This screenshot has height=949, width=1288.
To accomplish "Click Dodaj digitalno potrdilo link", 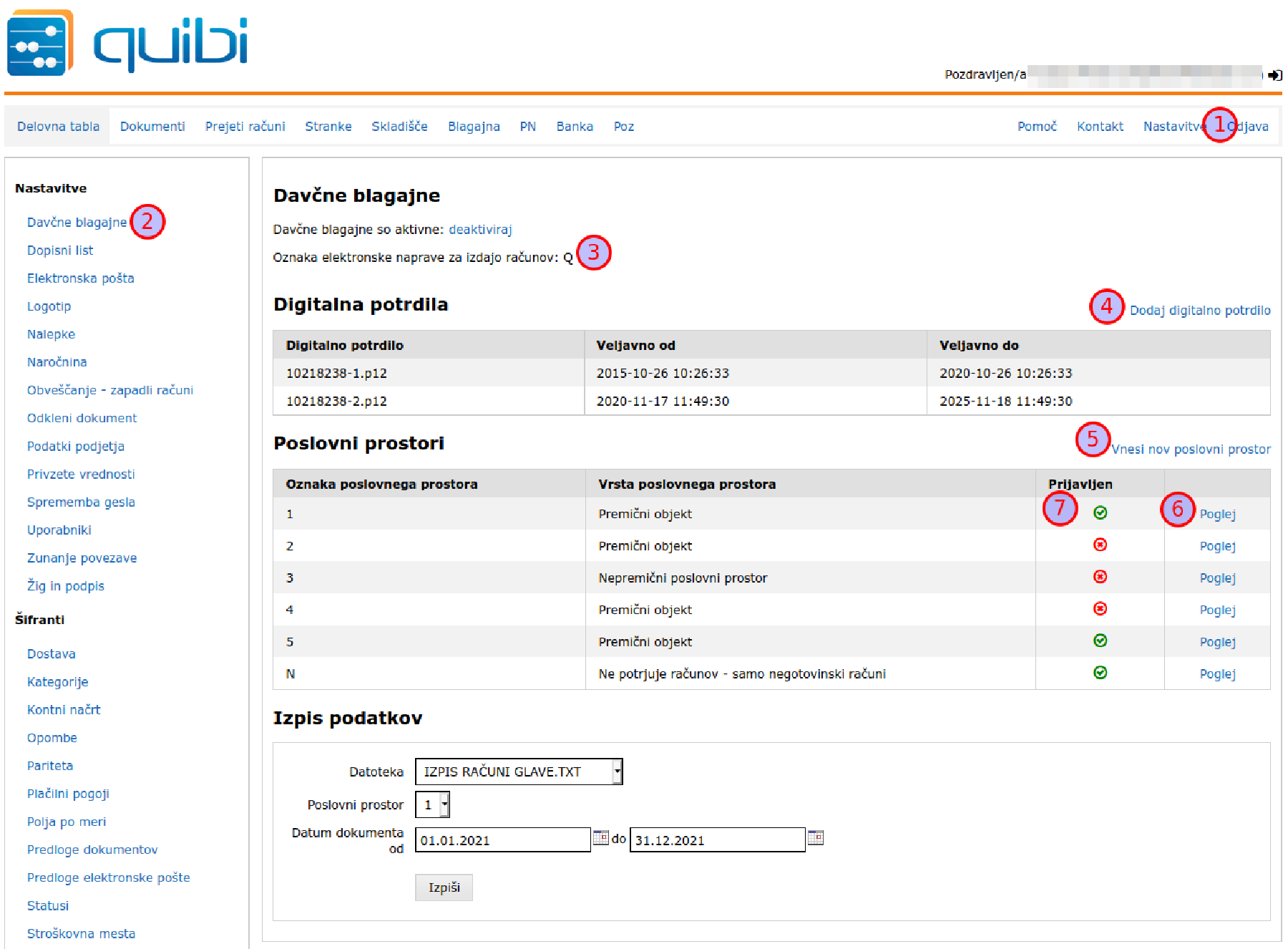I will (1199, 311).
